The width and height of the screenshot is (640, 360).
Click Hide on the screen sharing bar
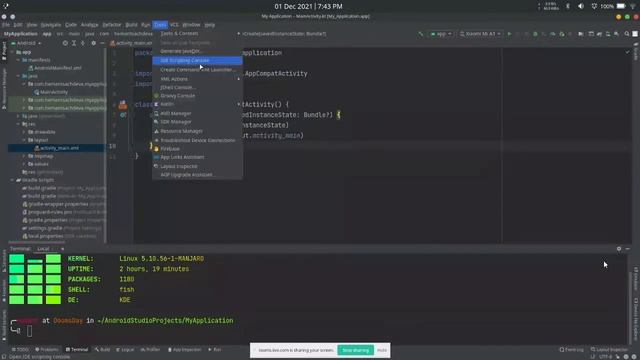382,350
